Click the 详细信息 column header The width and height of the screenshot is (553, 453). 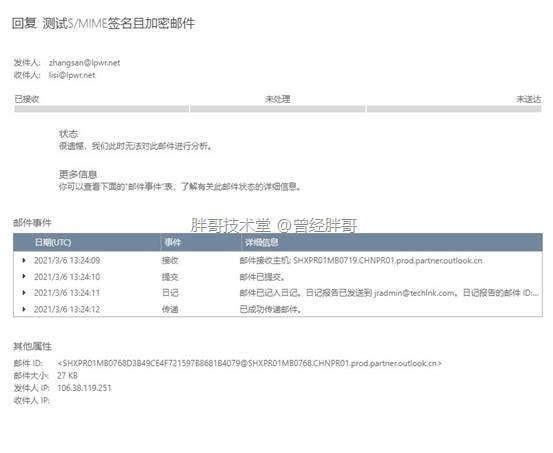coord(261,242)
